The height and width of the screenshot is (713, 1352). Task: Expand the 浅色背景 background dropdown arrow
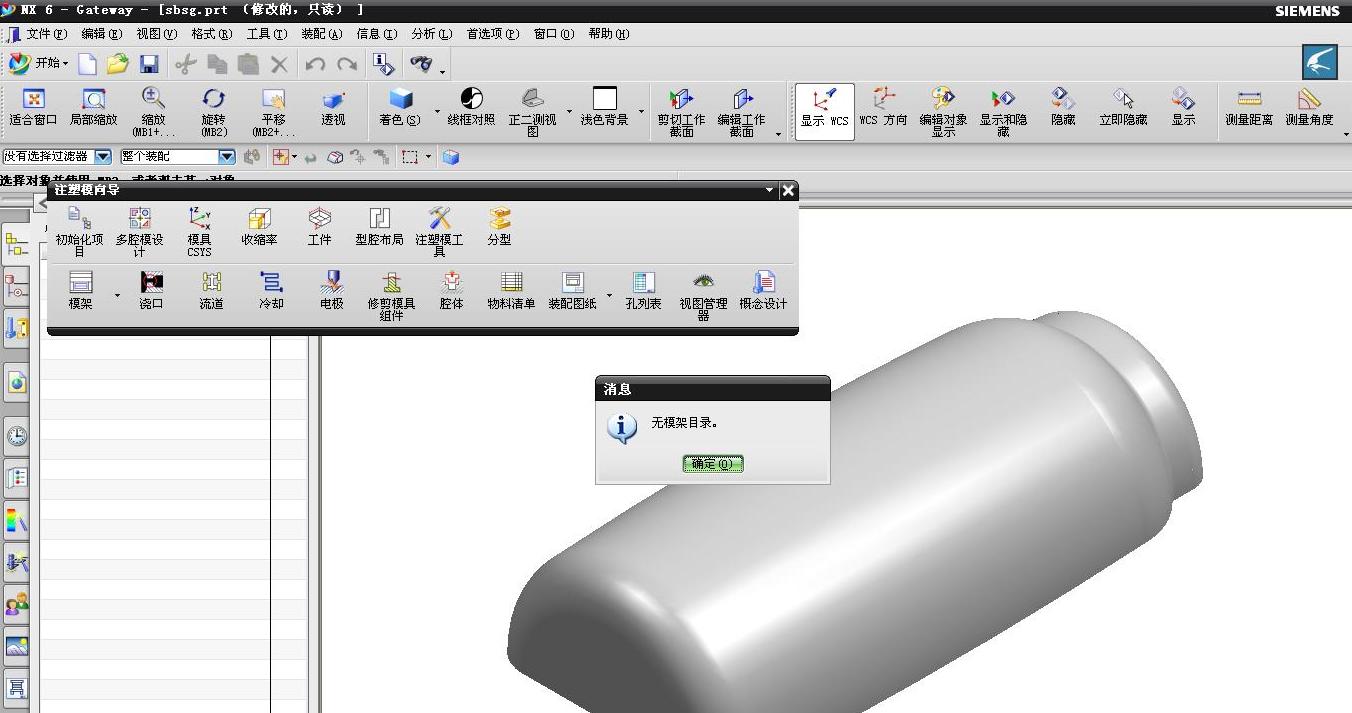coord(641,111)
